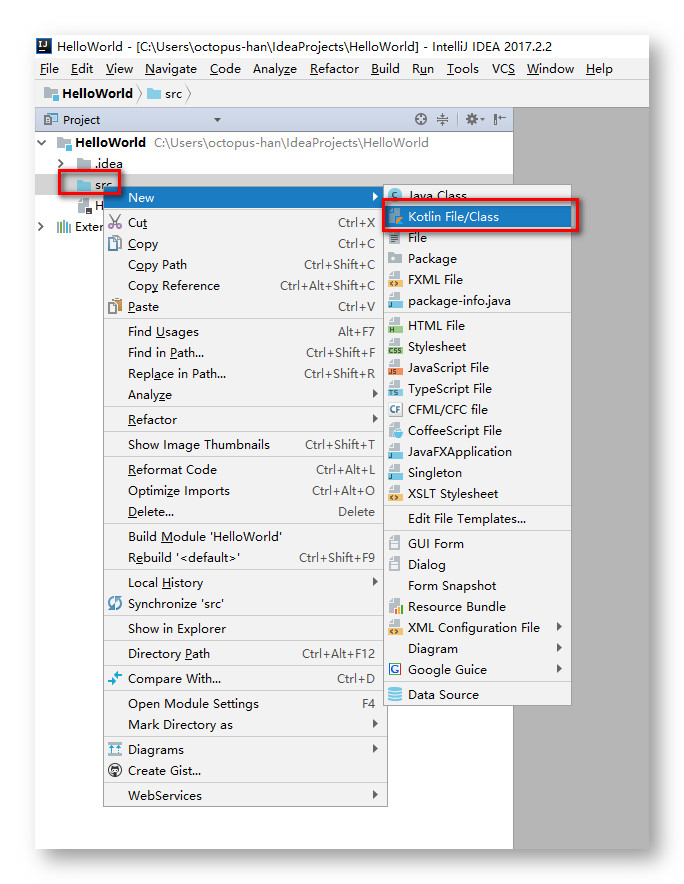Screen dimensions: 684x884
Task: Click the Package folder icon
Action: 395,258
